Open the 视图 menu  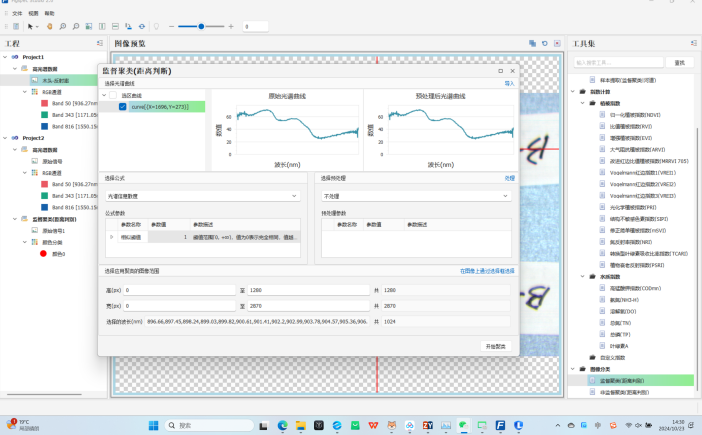tap(33, 13)
